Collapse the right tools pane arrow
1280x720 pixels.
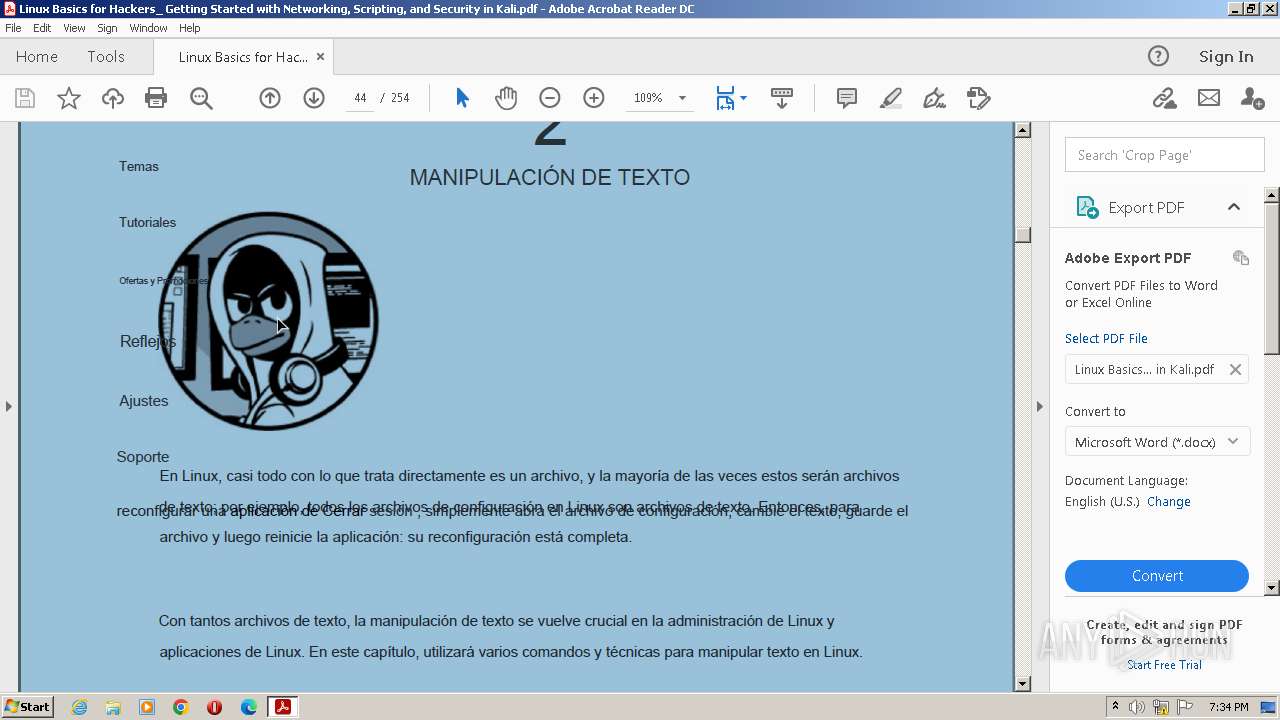pyautogui.click(x=1039, y=406)
